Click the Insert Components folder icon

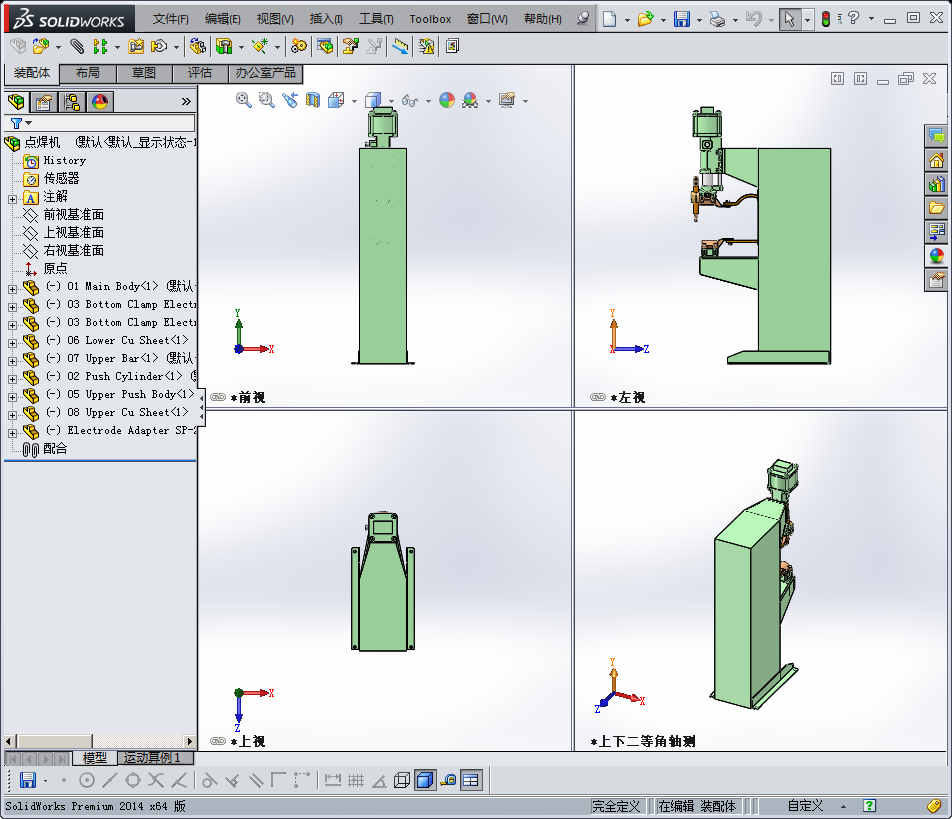click(x=41, y=46)
